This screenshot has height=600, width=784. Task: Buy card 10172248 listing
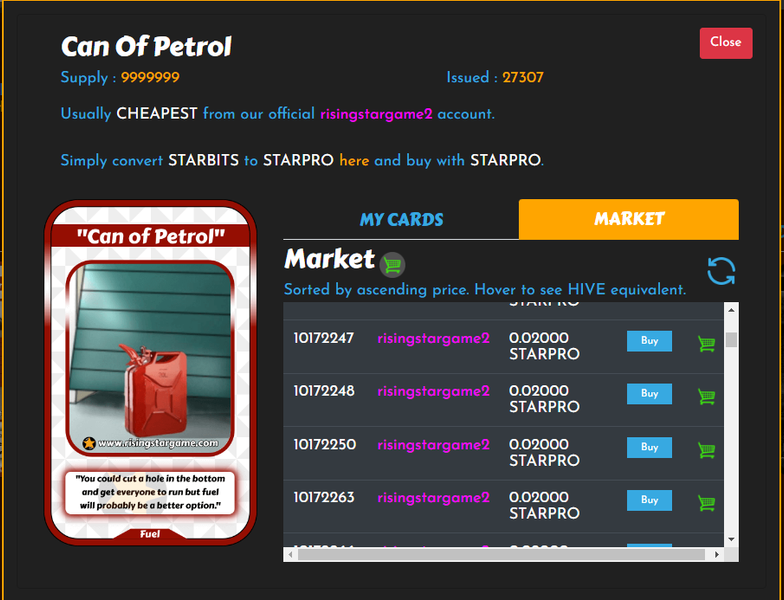pyautogui.click(x=649, y=394)
